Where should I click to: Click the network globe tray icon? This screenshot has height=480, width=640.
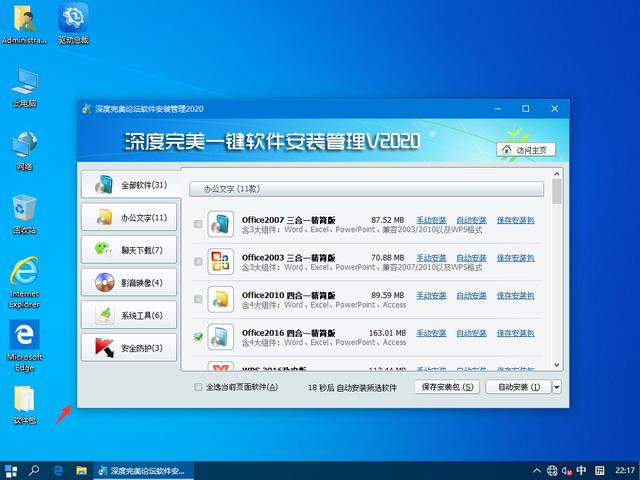pos(552,471)
